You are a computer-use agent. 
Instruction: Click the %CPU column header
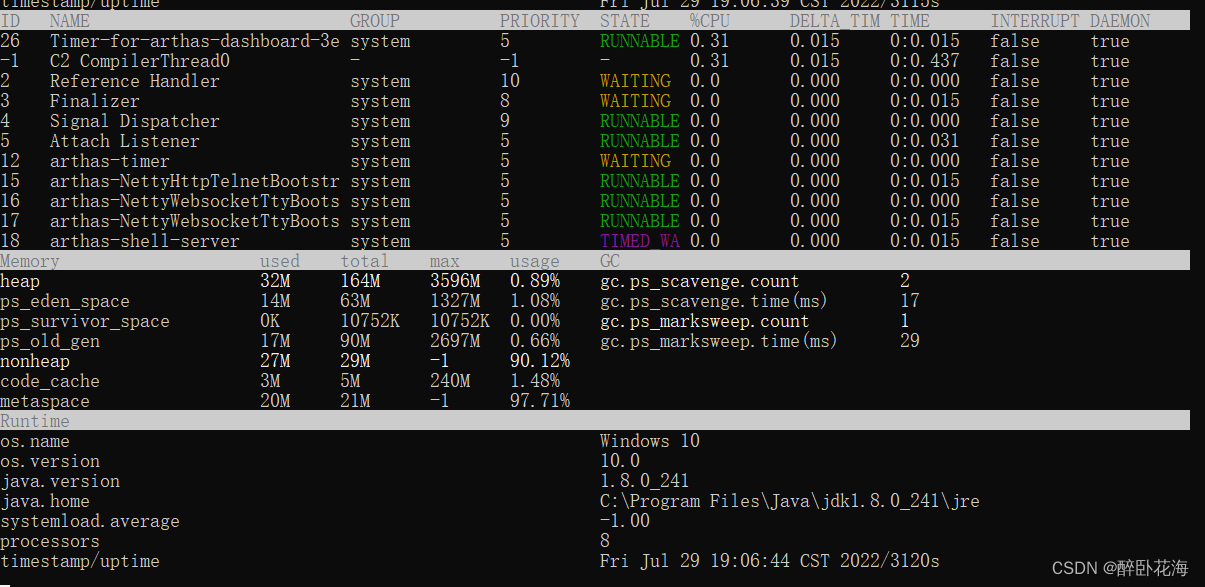(710, 21)
